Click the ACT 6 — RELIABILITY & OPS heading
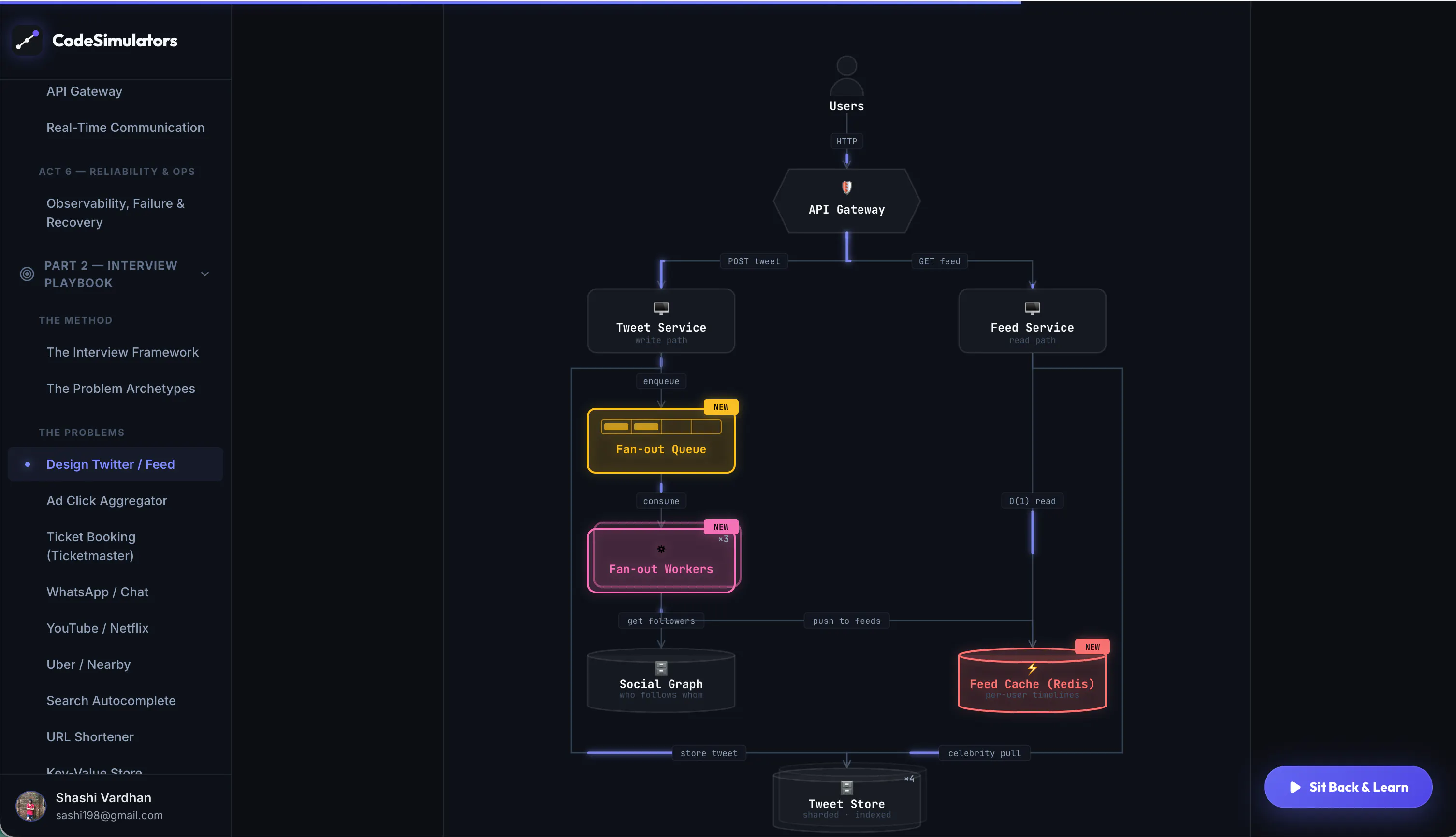Screen dimensions: 1456x837 click(x=116, y=171)
